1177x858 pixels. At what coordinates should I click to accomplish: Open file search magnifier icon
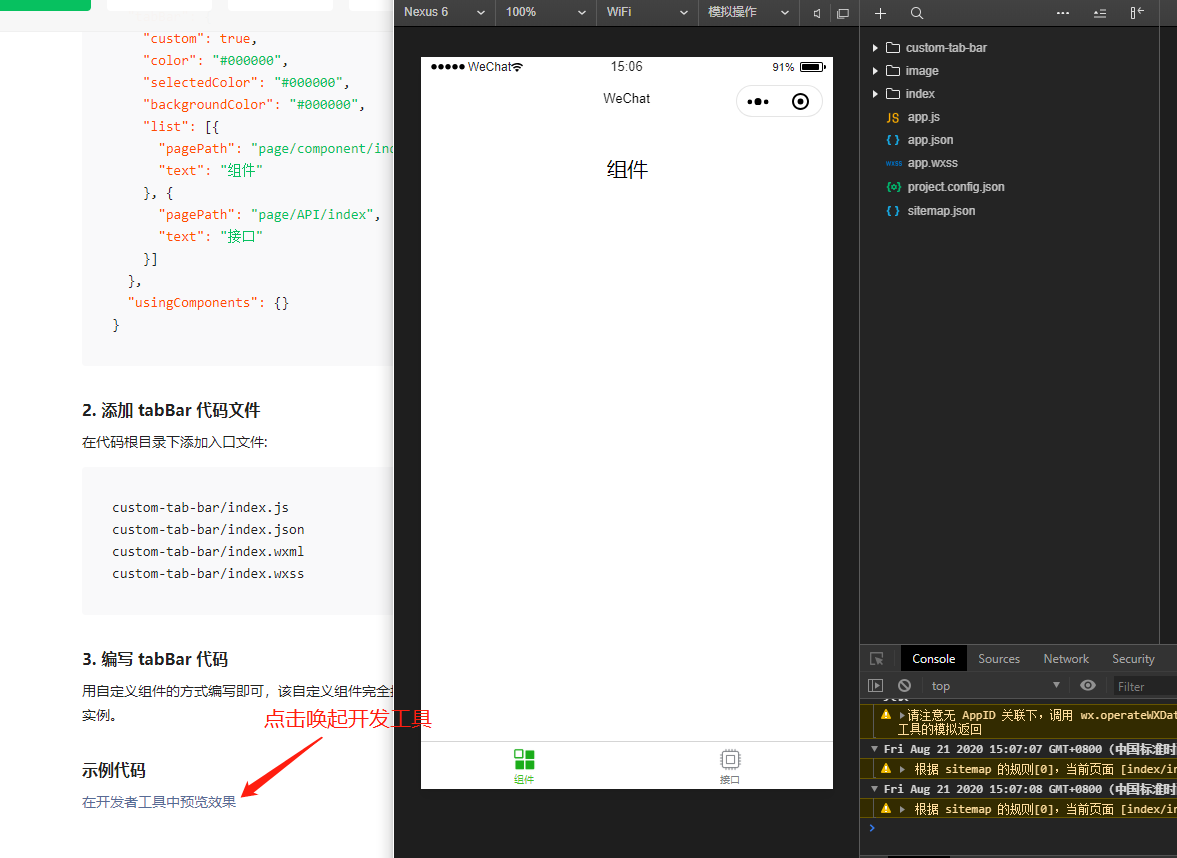pos(917,13)
